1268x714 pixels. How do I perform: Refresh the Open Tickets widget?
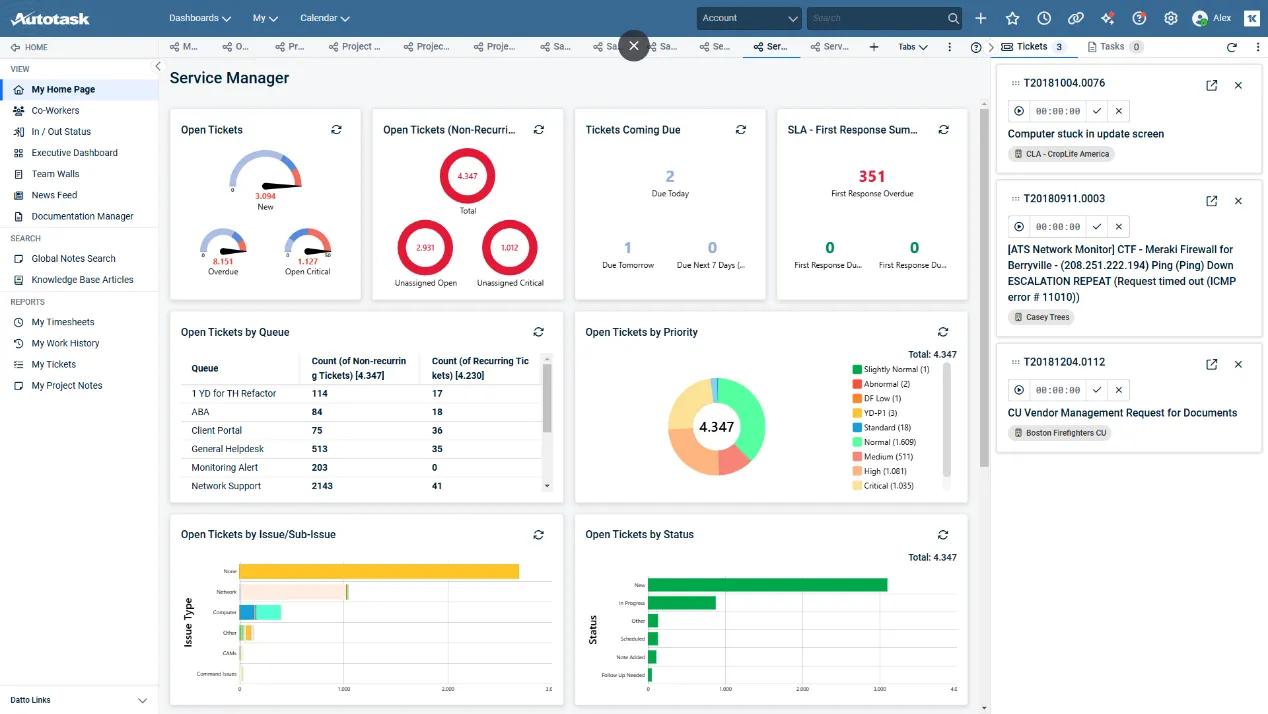tap(337, 130)
